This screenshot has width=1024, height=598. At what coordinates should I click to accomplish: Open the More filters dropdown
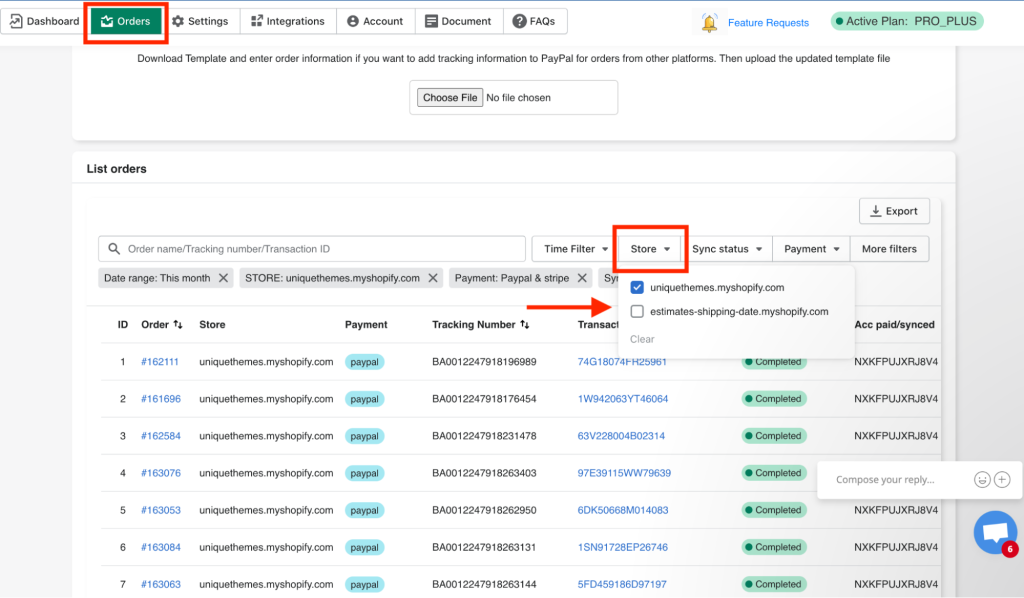coord(889,248)
